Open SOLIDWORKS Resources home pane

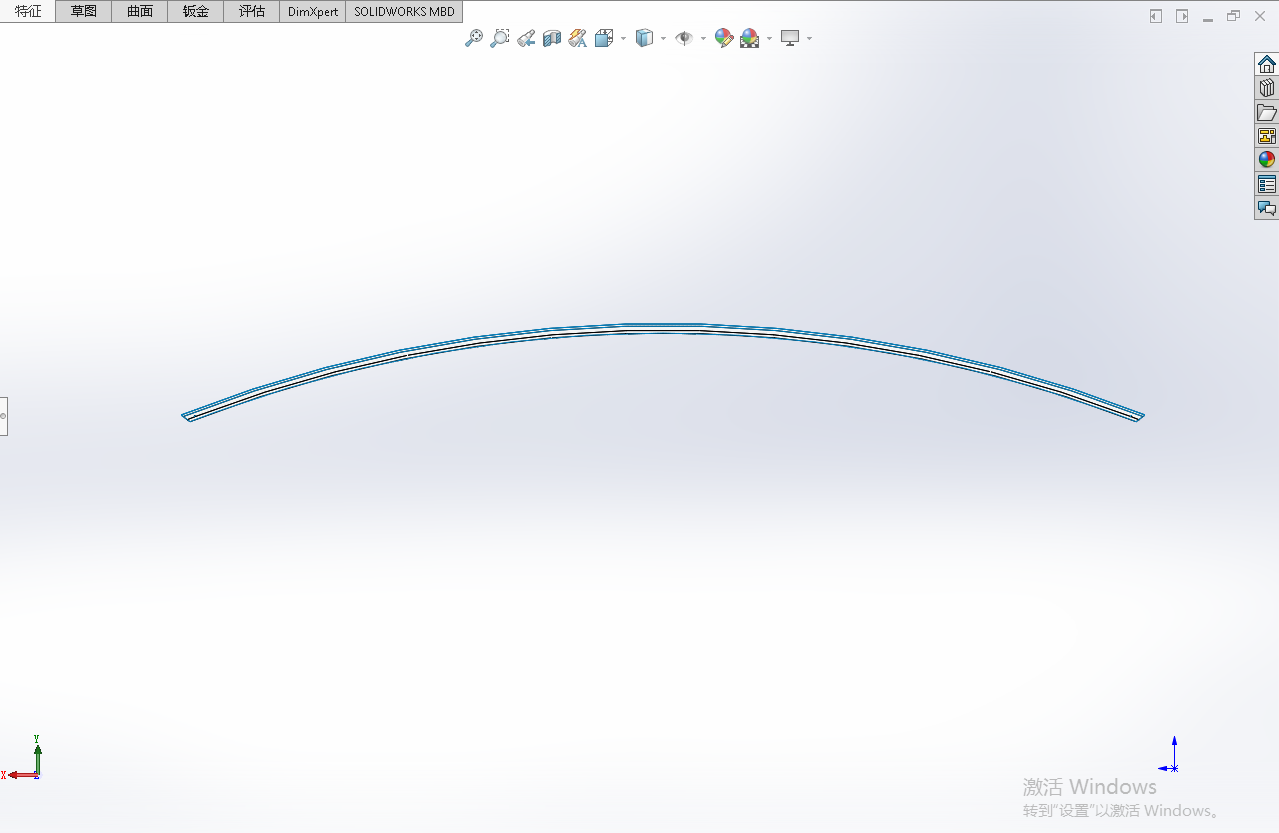(1266, 64)
